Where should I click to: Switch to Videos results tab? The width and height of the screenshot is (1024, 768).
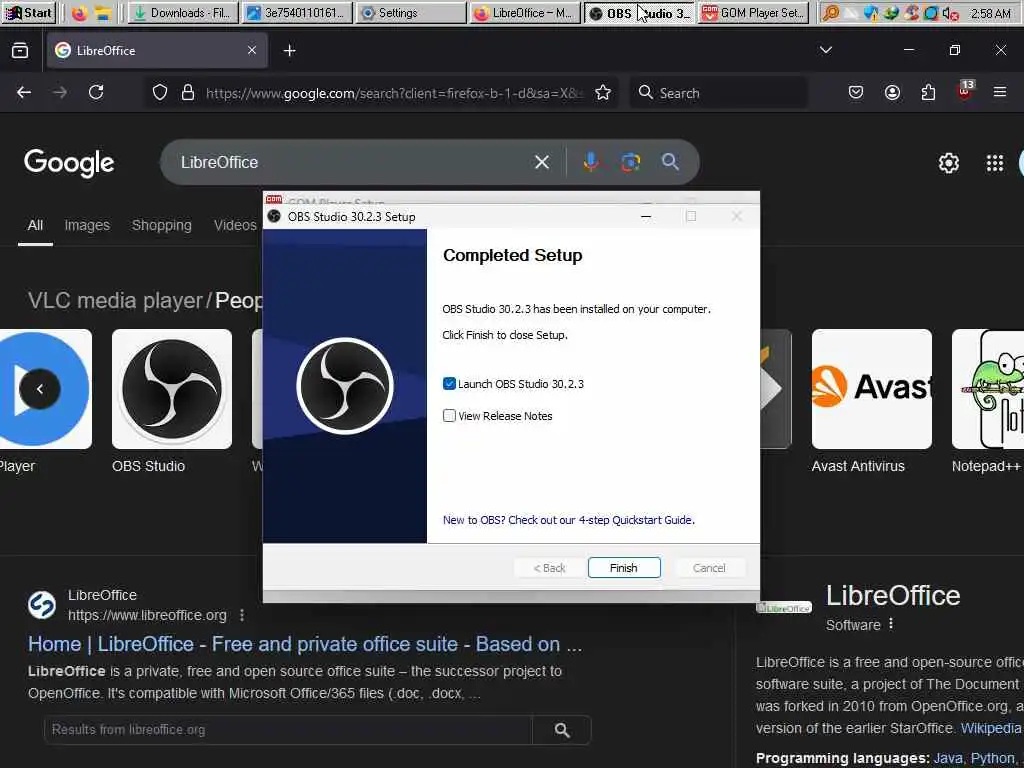[x=235, y=225]
